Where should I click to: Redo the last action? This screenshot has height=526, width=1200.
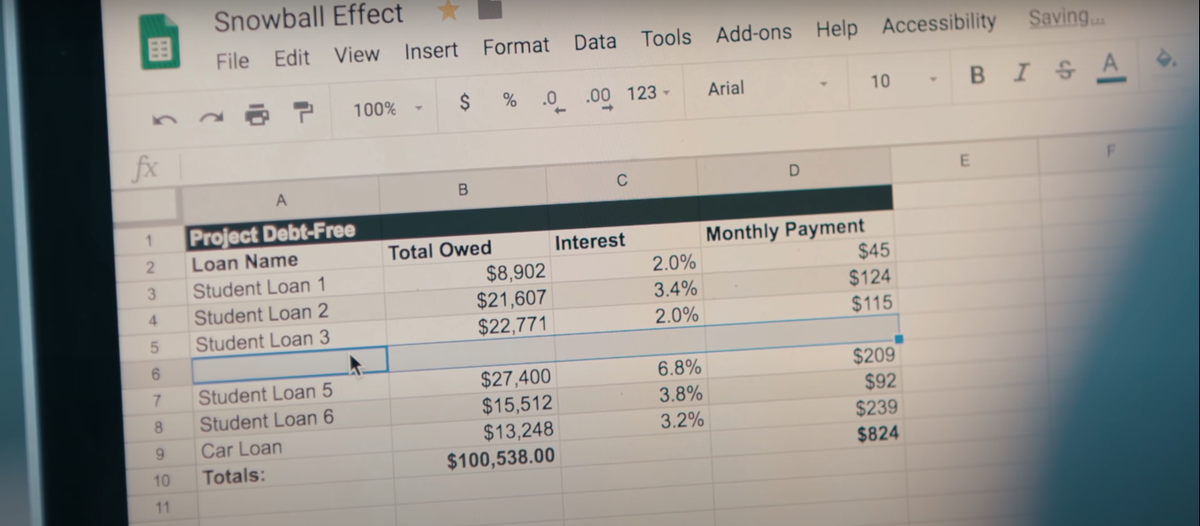point(210,117)
